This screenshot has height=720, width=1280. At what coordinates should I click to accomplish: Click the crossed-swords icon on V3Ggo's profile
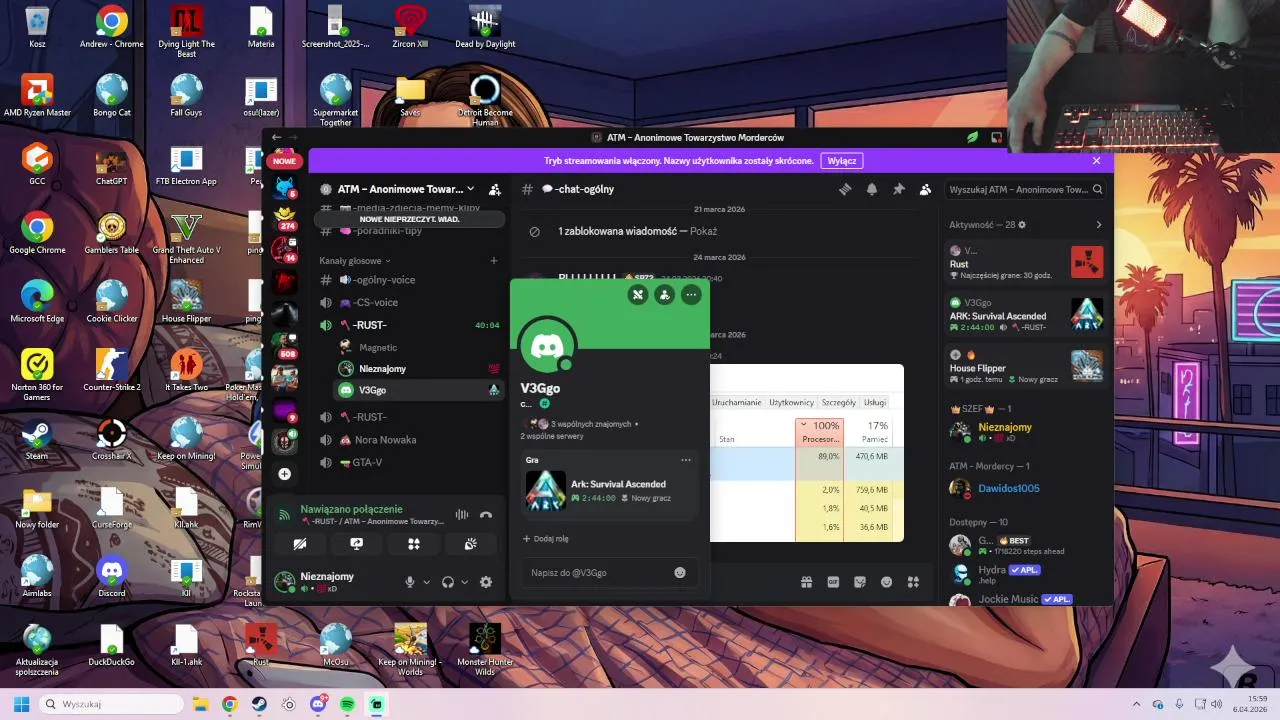point(638,295)
